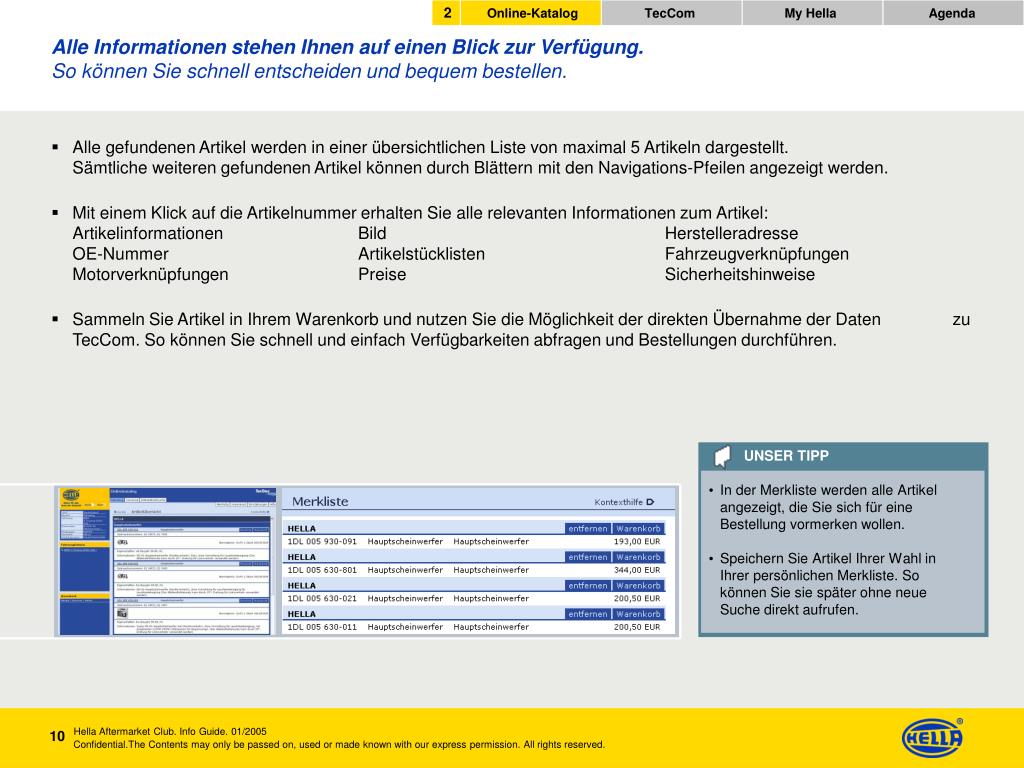Image resolution: width=1024 pixels, height=768 pixels.
Task: Add 1DL 005 930-091 to Warenkorb
Action: click(638, 528)
